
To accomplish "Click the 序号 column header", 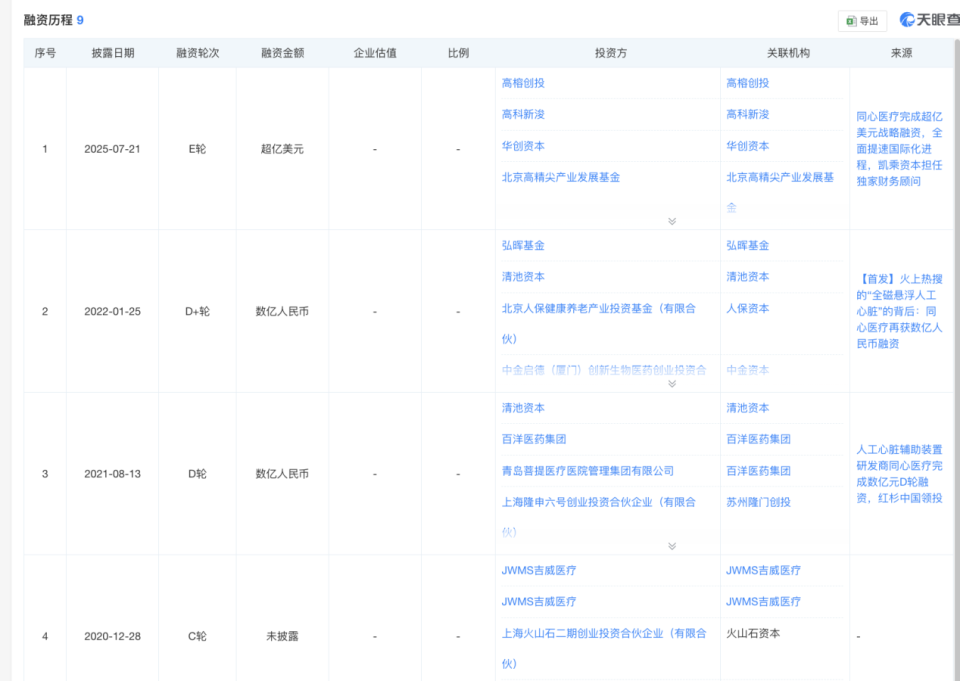I will pos(45,53).
